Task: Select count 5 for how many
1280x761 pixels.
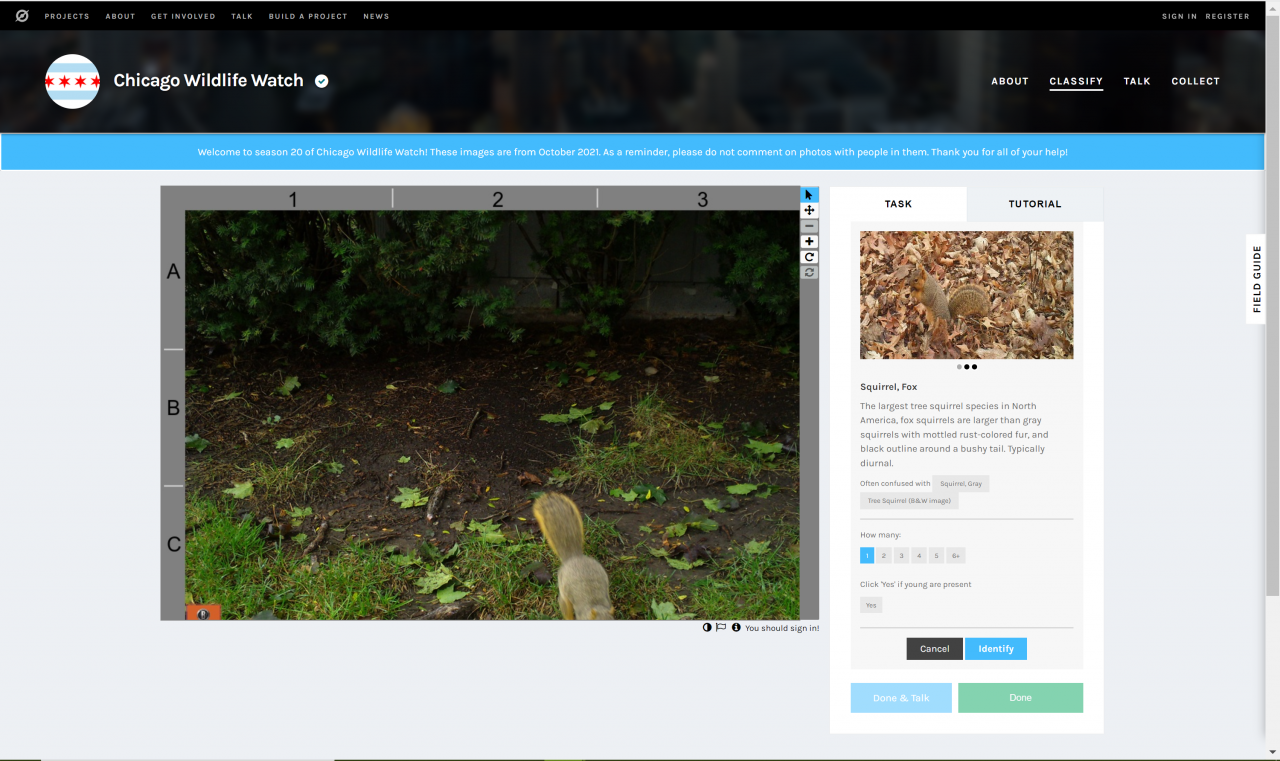Action: [x=936, y=555]
